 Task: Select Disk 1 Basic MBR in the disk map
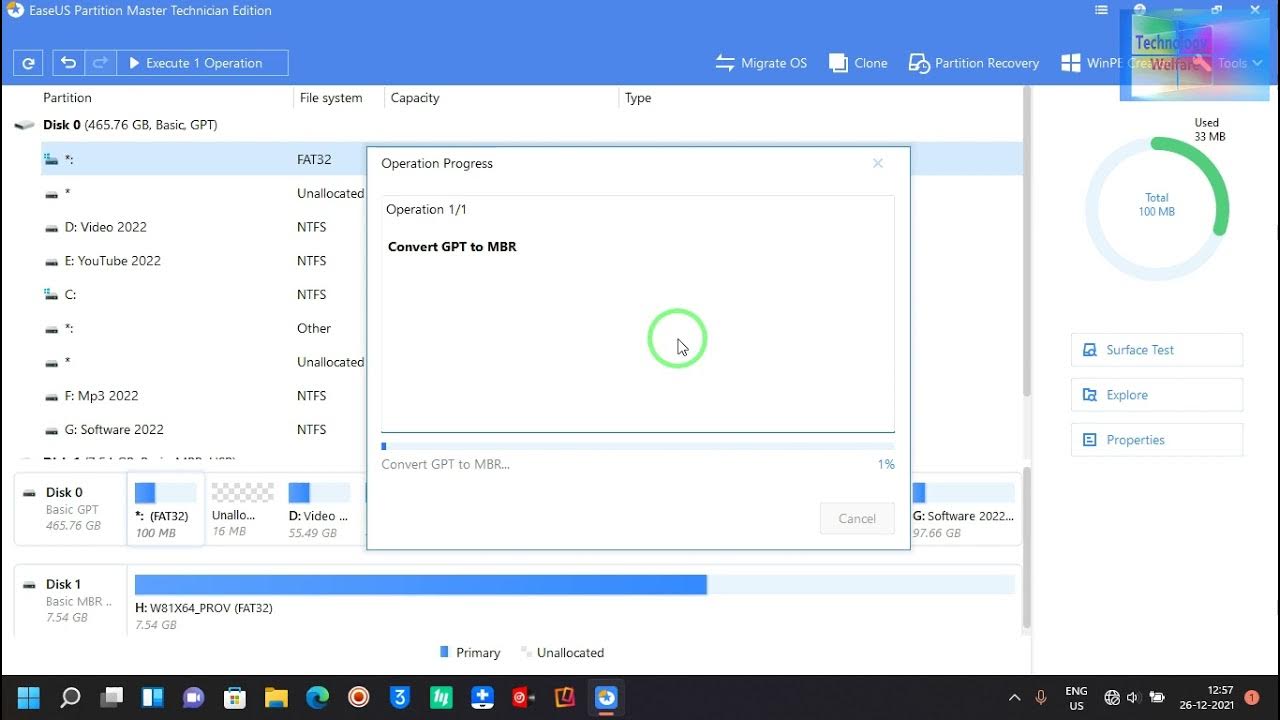(71, 600)
